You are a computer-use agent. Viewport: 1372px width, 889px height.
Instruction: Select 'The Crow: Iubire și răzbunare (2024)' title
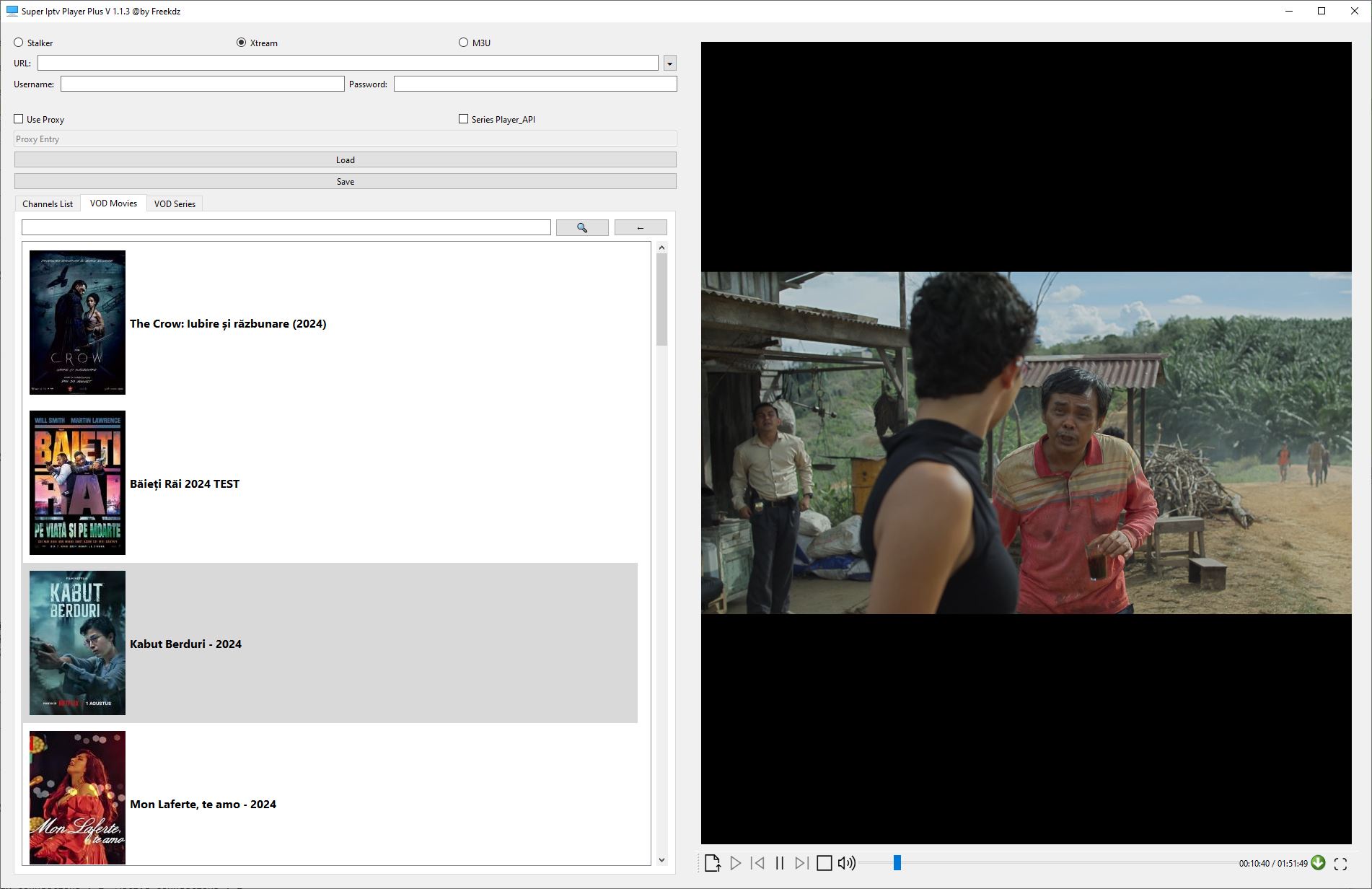tap(228, 324)
